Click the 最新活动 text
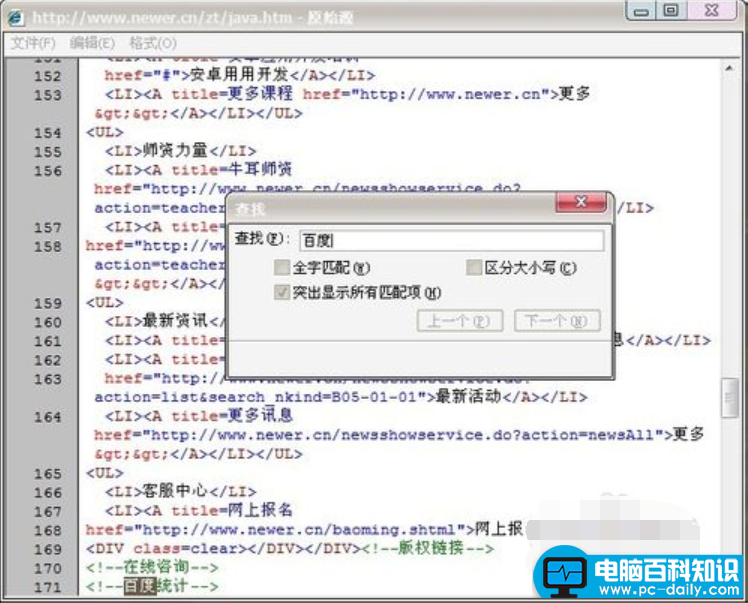This screenshot has height=603, width=748. click(x=468, y=396)
